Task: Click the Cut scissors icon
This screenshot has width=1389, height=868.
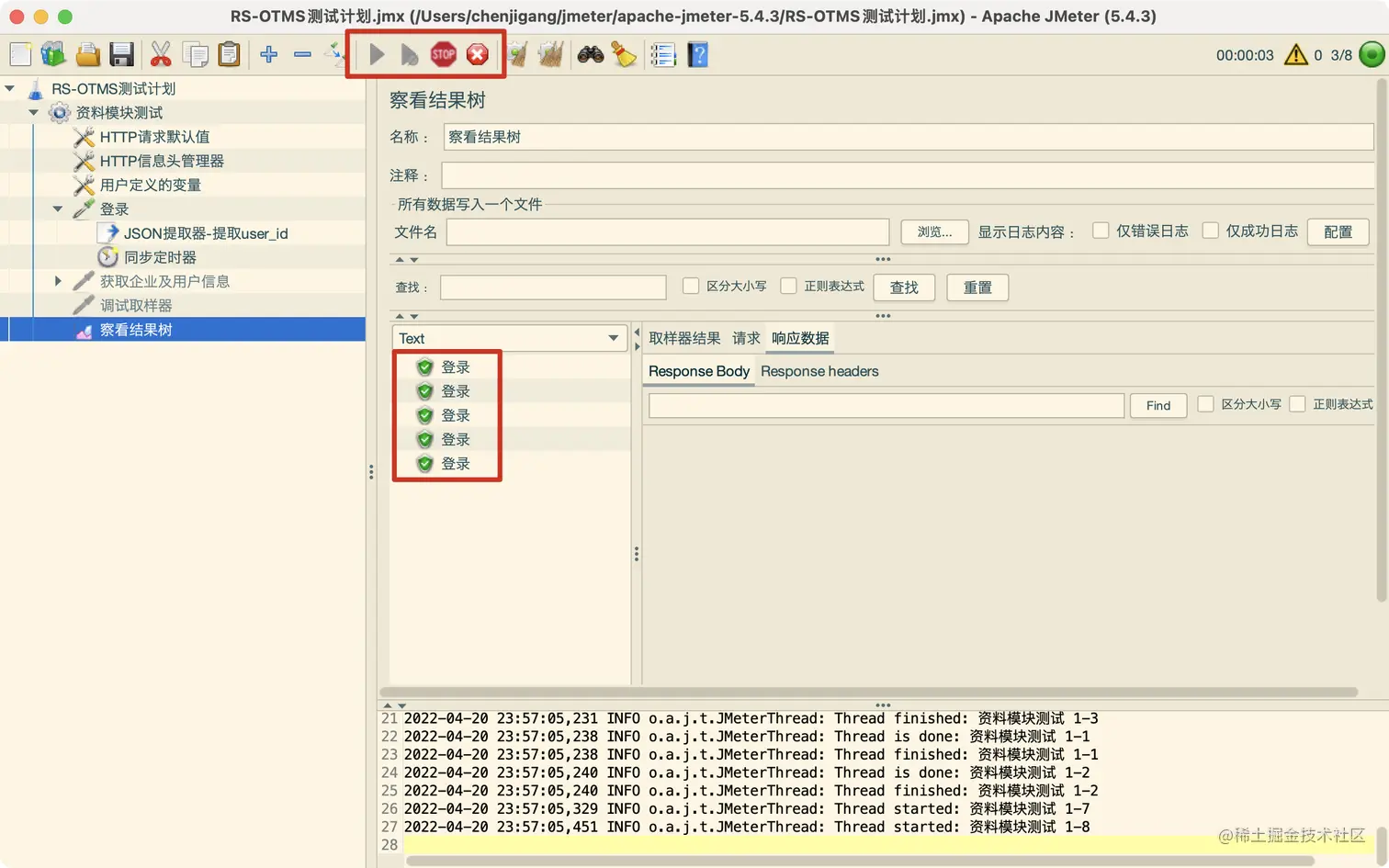Action: click(161, 55)
